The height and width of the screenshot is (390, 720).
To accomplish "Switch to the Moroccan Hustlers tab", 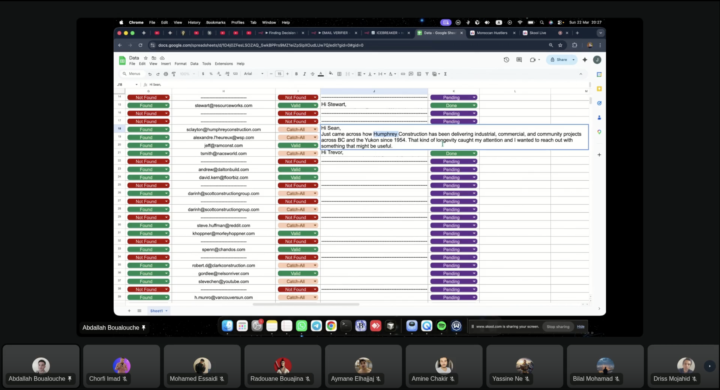I will [x=492, y=33].
